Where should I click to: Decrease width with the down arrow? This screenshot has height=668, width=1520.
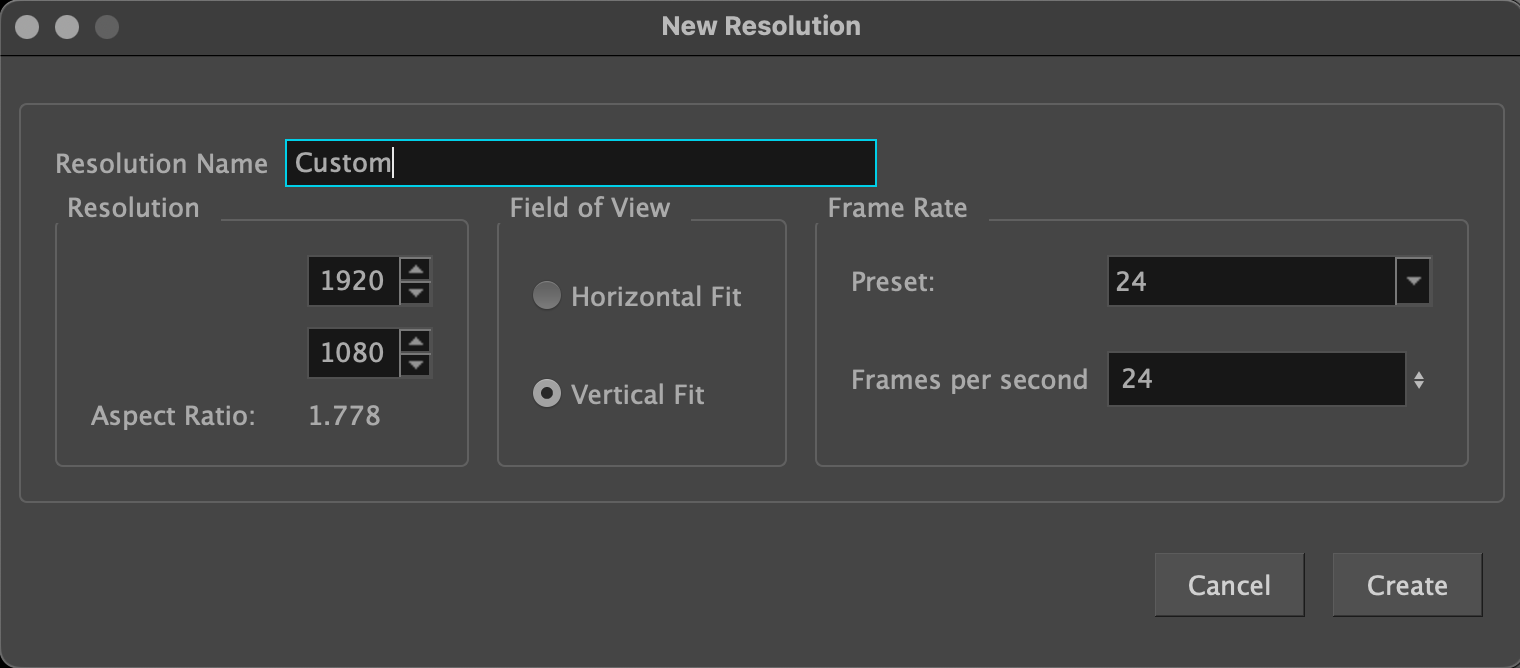pyautogui.click(x=415, y=293)
